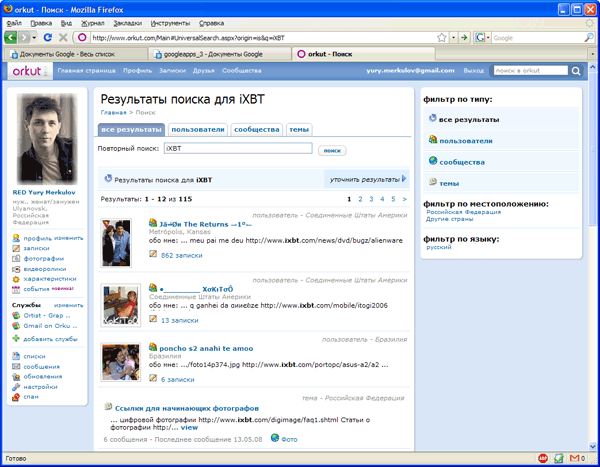The width and height of the screenshot is (600, 467).
Task: Open 13 записки link
Action: pos(179,320)
